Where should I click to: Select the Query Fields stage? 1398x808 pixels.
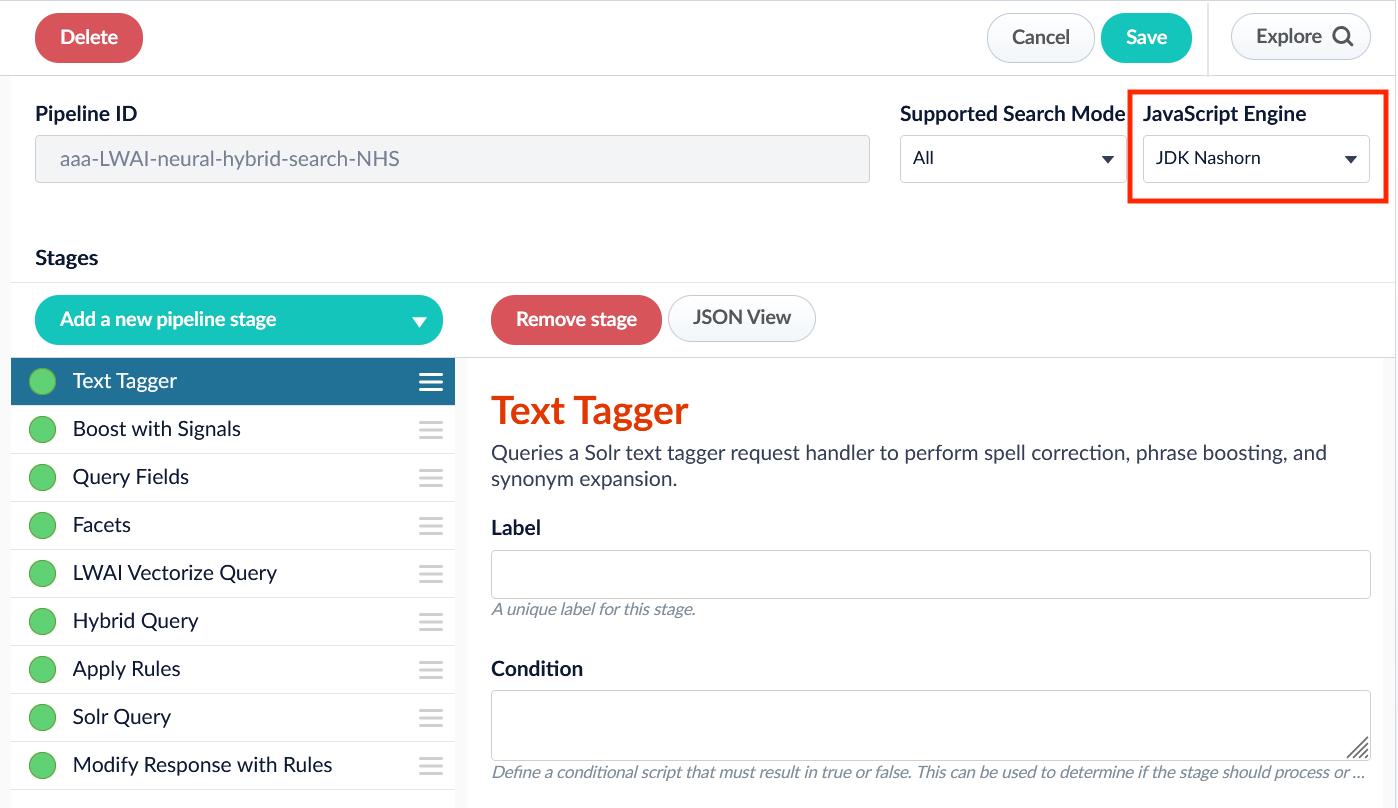(x=233, y=477)
